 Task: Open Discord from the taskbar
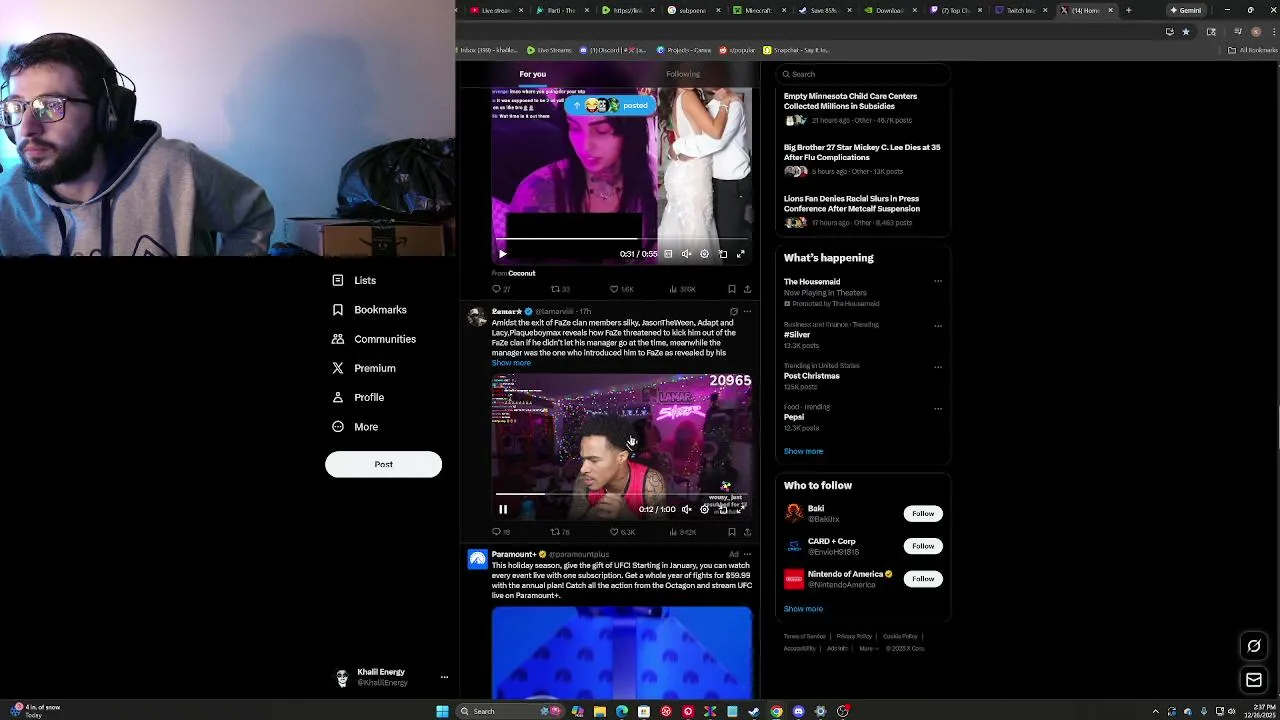[x=798, y=711]
